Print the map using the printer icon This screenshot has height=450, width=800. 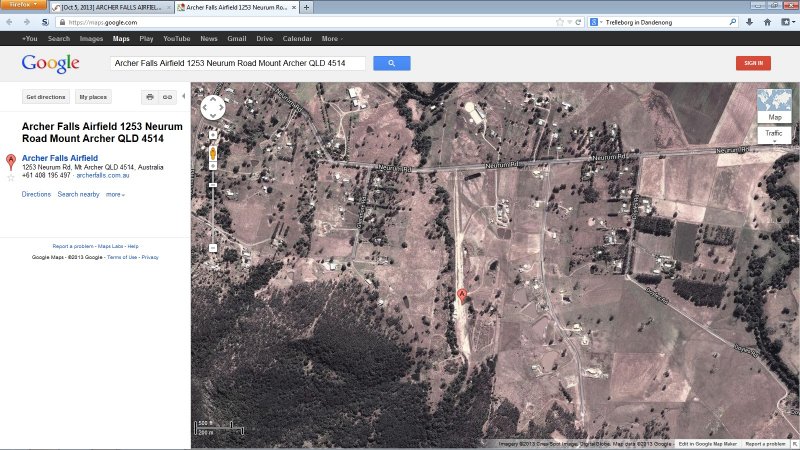149,97
